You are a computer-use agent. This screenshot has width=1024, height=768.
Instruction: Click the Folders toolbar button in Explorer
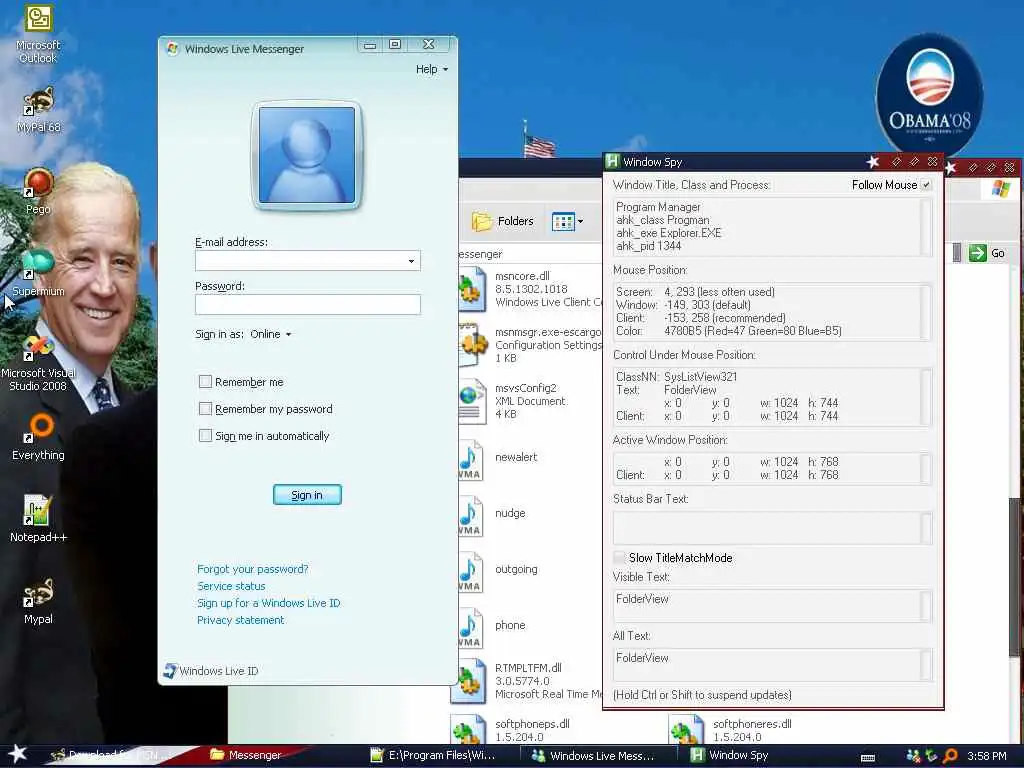pyautogui.click(x=502, y=221)
